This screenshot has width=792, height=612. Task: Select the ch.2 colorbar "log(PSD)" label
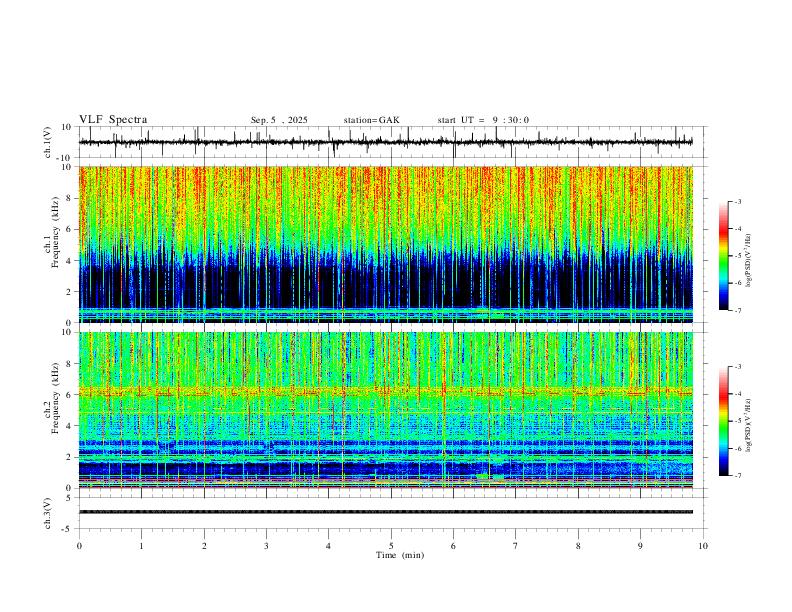click(749, 425)
